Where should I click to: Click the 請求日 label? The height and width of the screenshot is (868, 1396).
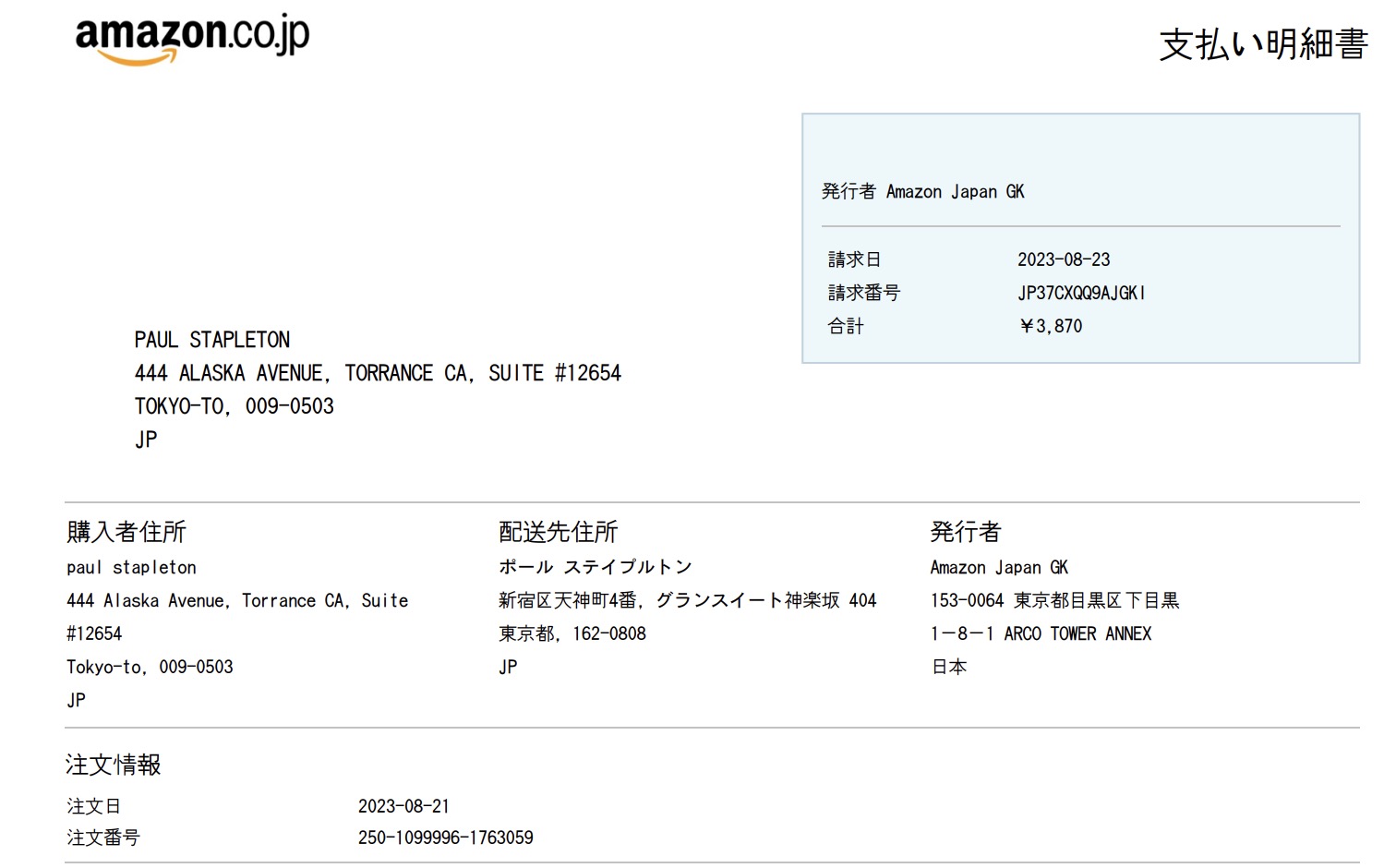click(854, 259)
